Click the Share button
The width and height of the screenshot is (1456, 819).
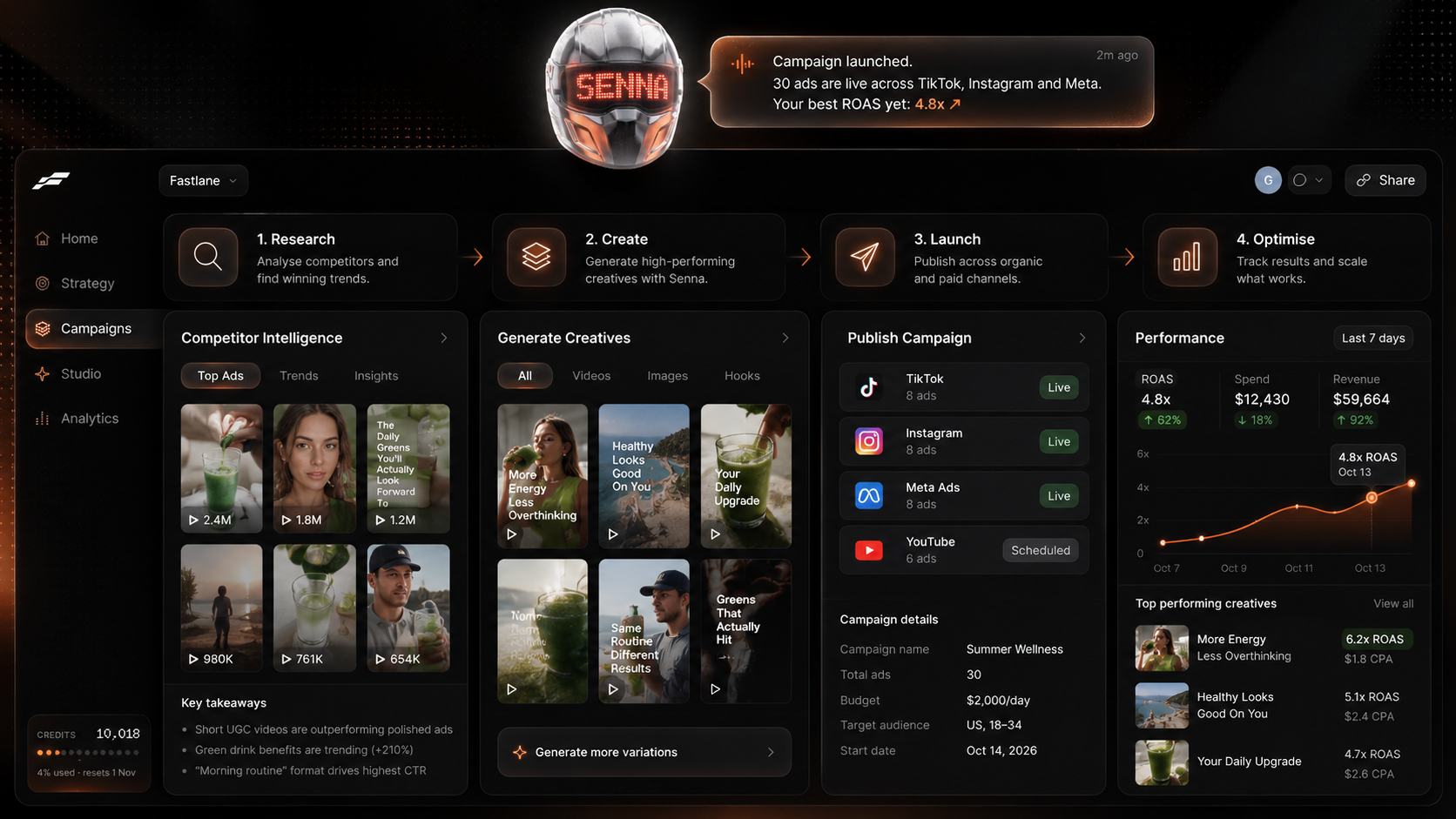(1385, 180)
